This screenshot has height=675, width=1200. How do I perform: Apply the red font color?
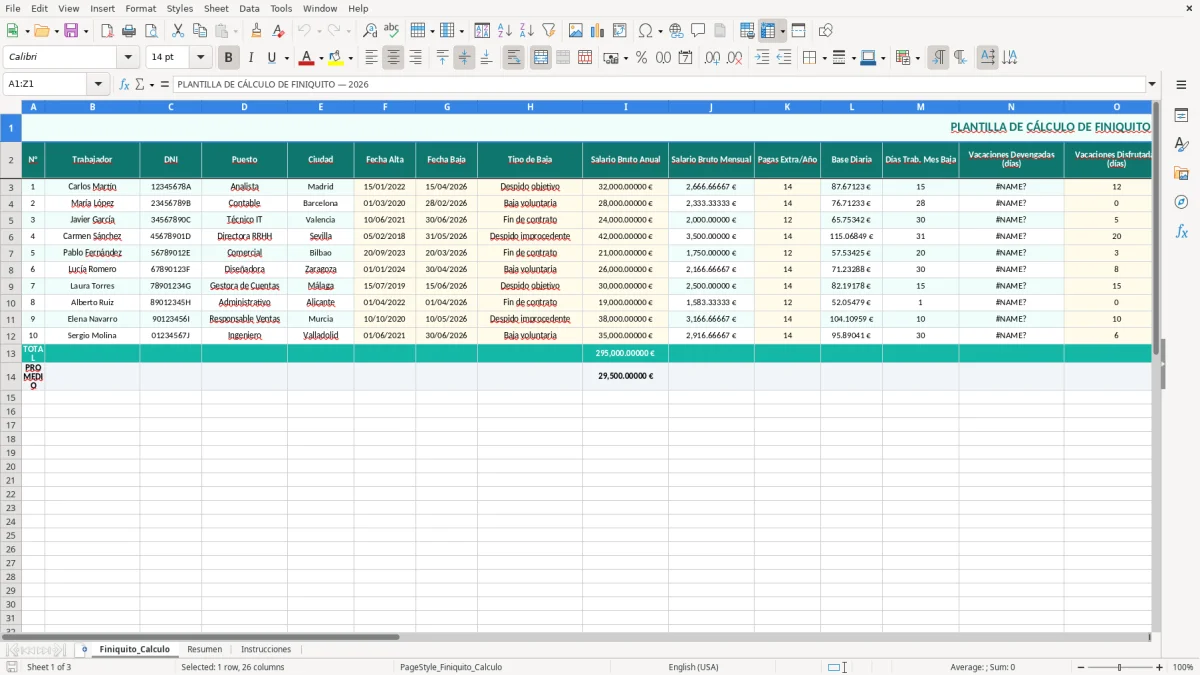(x=307, y=58)
